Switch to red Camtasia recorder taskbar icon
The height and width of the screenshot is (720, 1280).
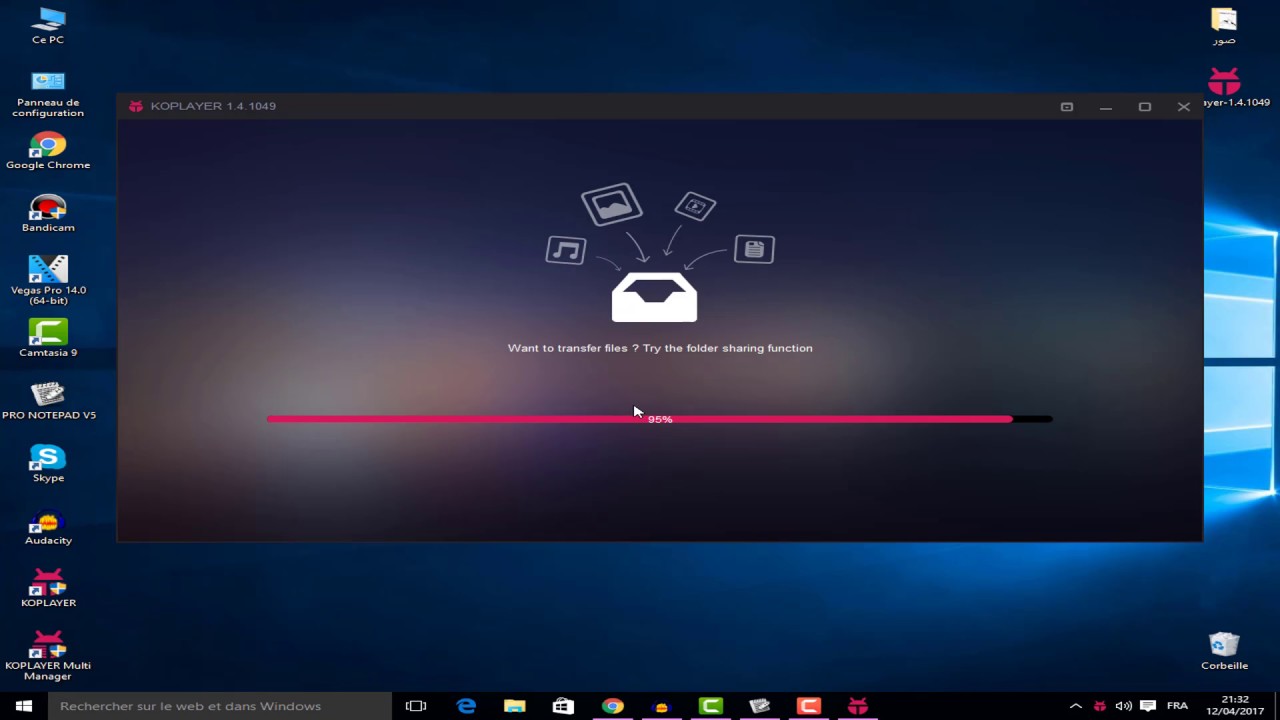point(809,706)
